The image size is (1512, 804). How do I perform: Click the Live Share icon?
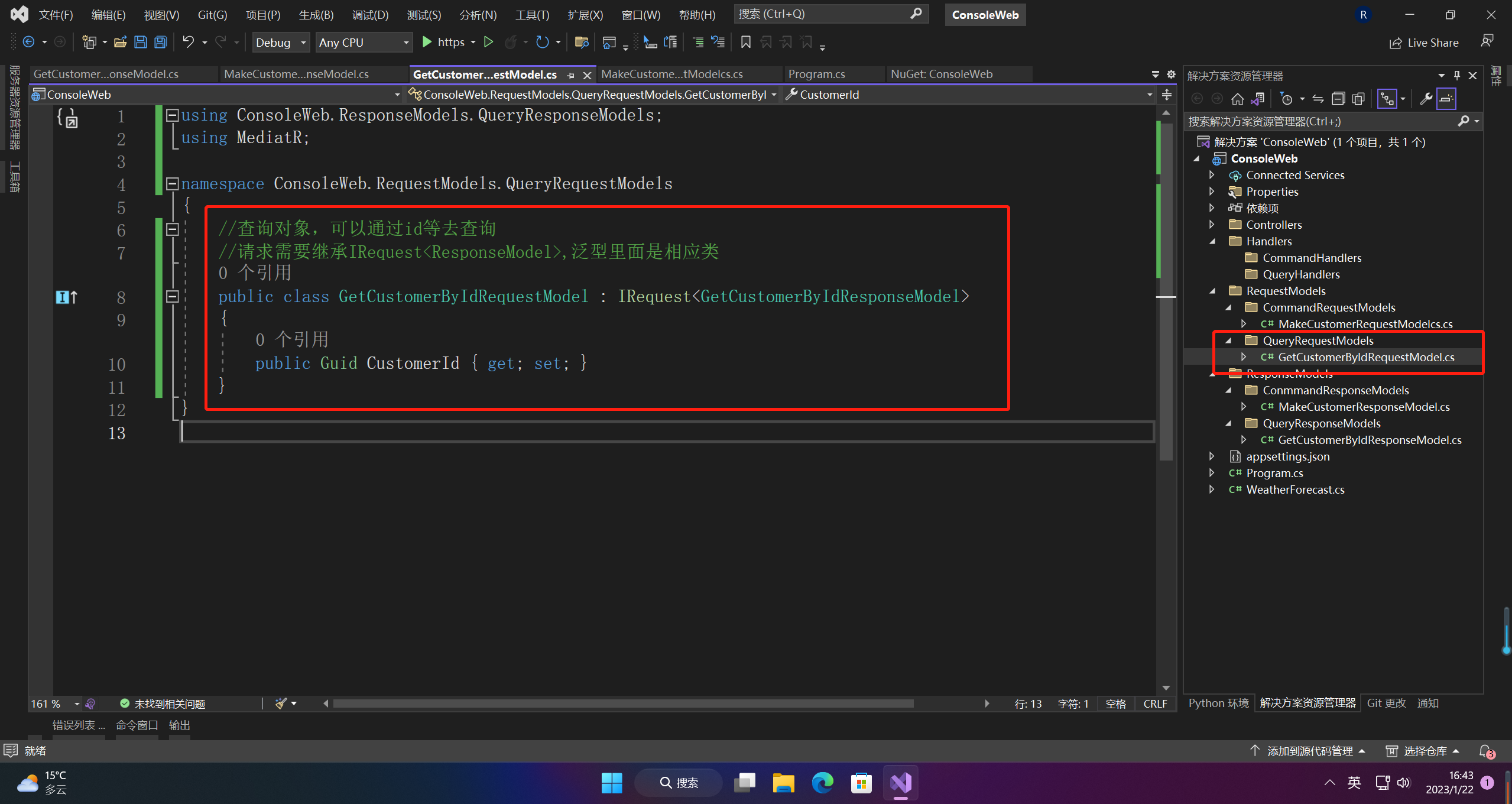pyautogui.click(x=1395, y=42)
